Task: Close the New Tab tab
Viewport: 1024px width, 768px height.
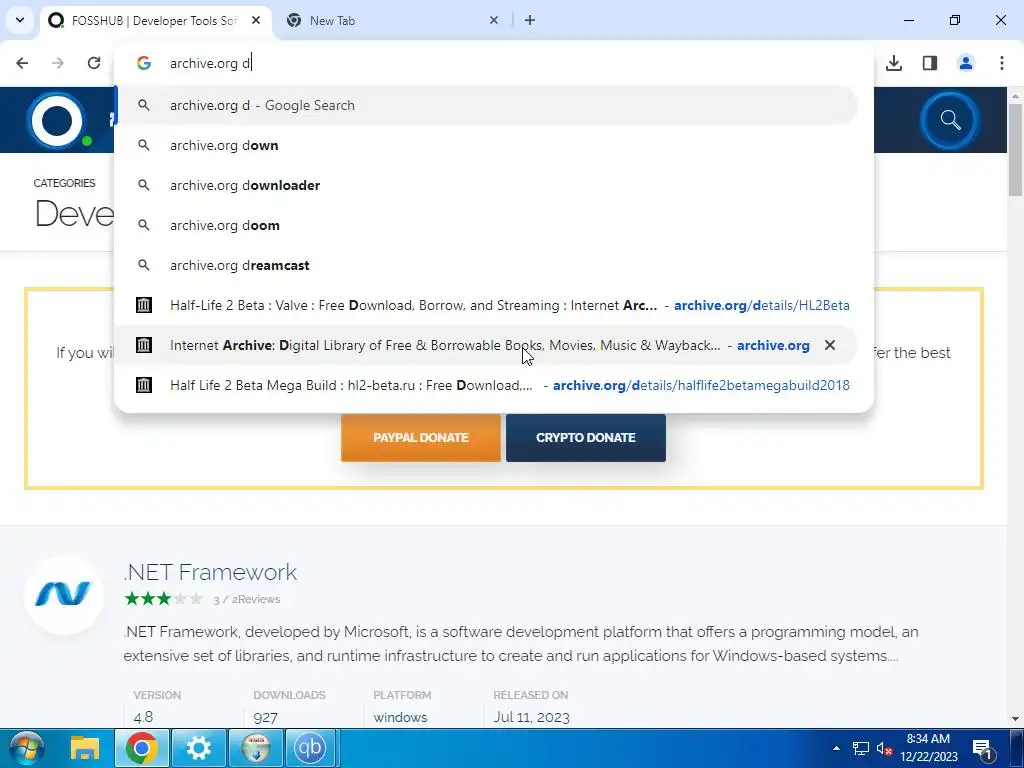Action: click(x=494, y=20)
